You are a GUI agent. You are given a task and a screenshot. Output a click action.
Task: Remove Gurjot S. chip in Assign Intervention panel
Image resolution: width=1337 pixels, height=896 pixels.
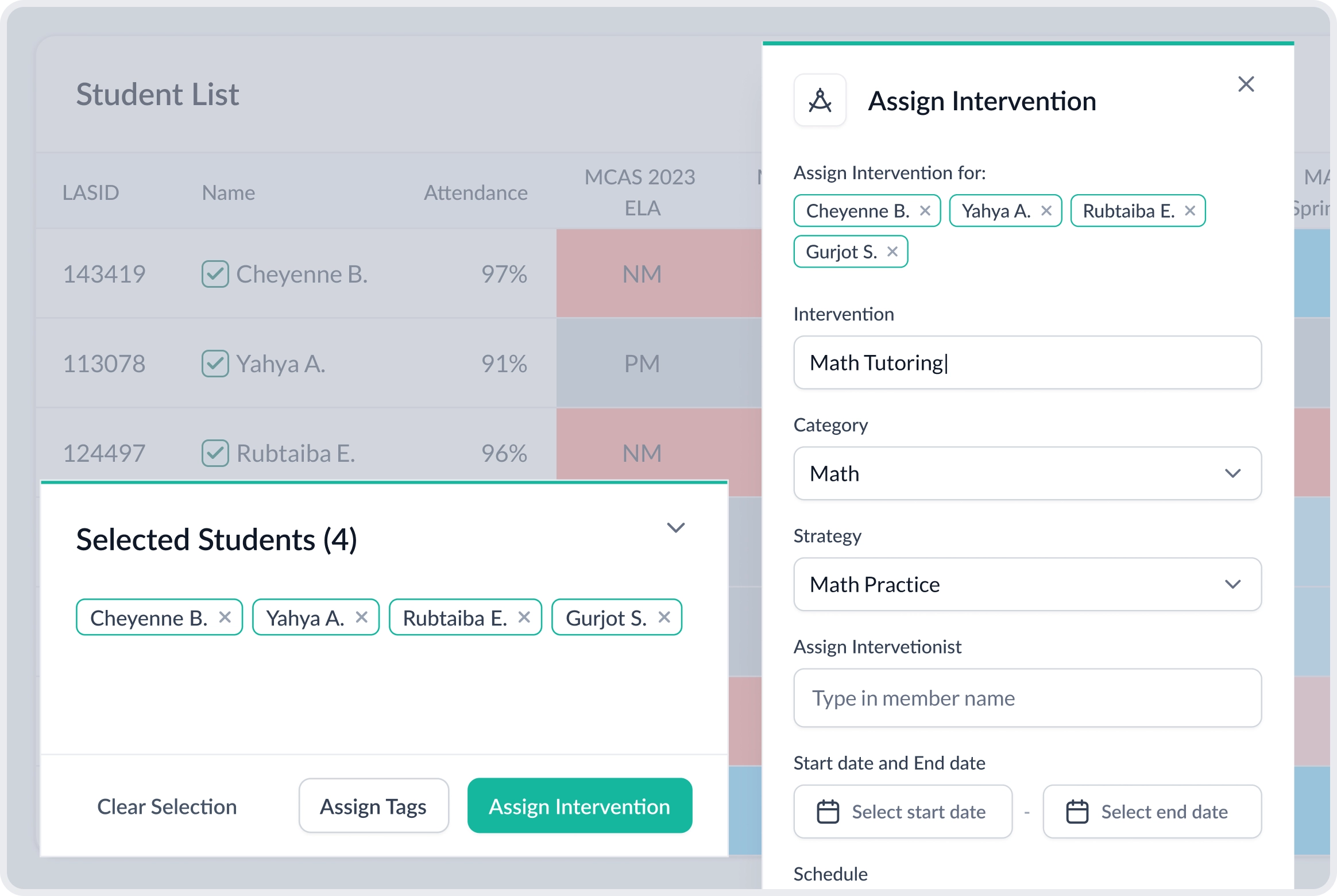(892, 252)
